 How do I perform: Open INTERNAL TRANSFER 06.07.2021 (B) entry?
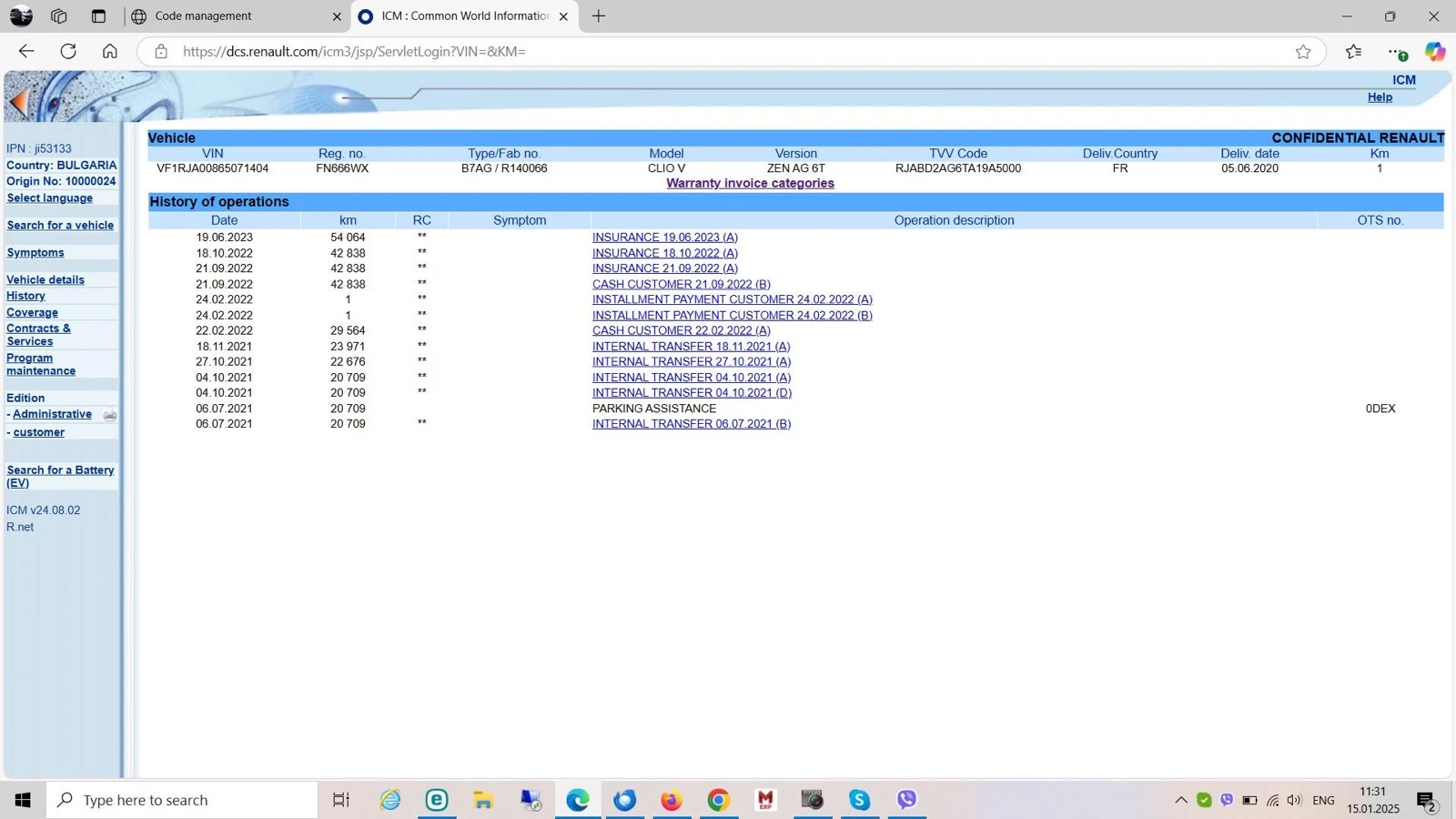(691, 424)
